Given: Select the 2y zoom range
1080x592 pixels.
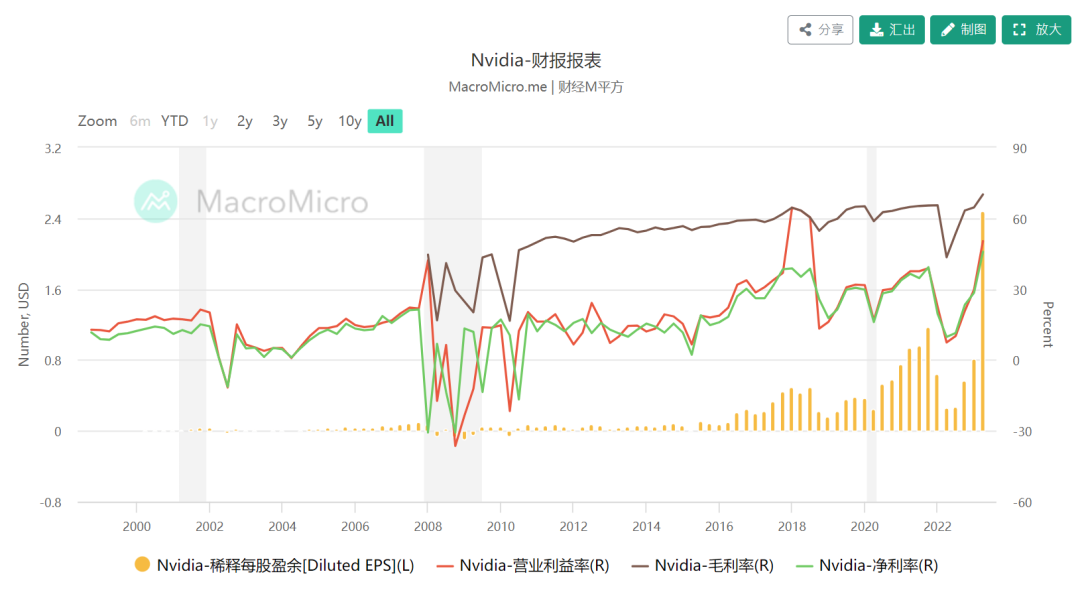Looking at the screenshot, I should click(x=245, y=121).
